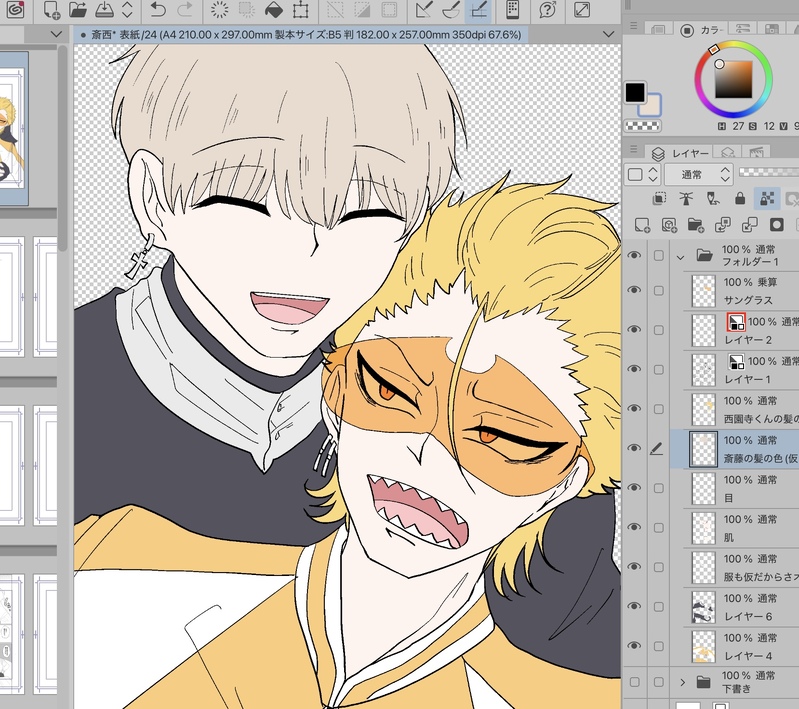Screen dimensions: 799x709
Task: Merge with layer below icon
Action: 749,225
